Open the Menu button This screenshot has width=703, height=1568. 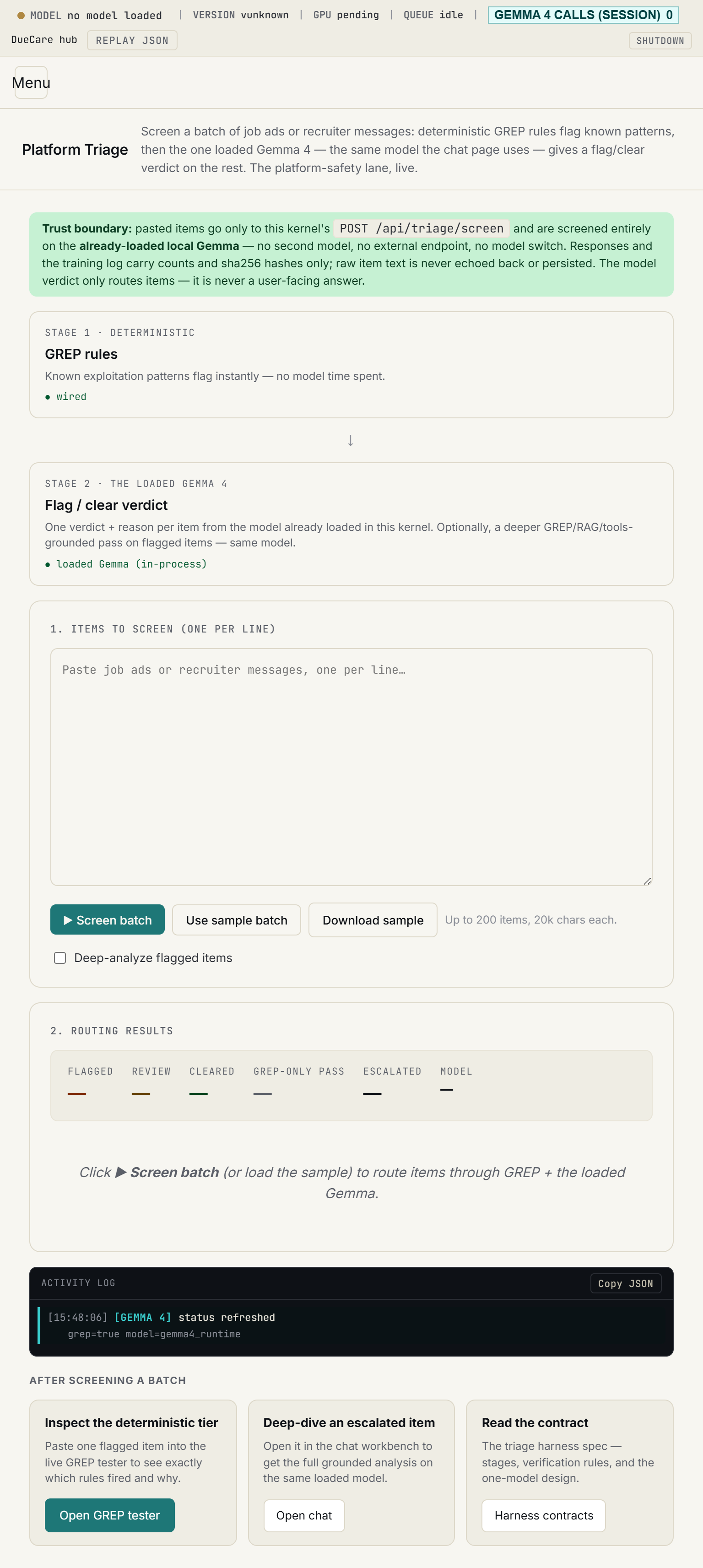(x=31, y=82)
